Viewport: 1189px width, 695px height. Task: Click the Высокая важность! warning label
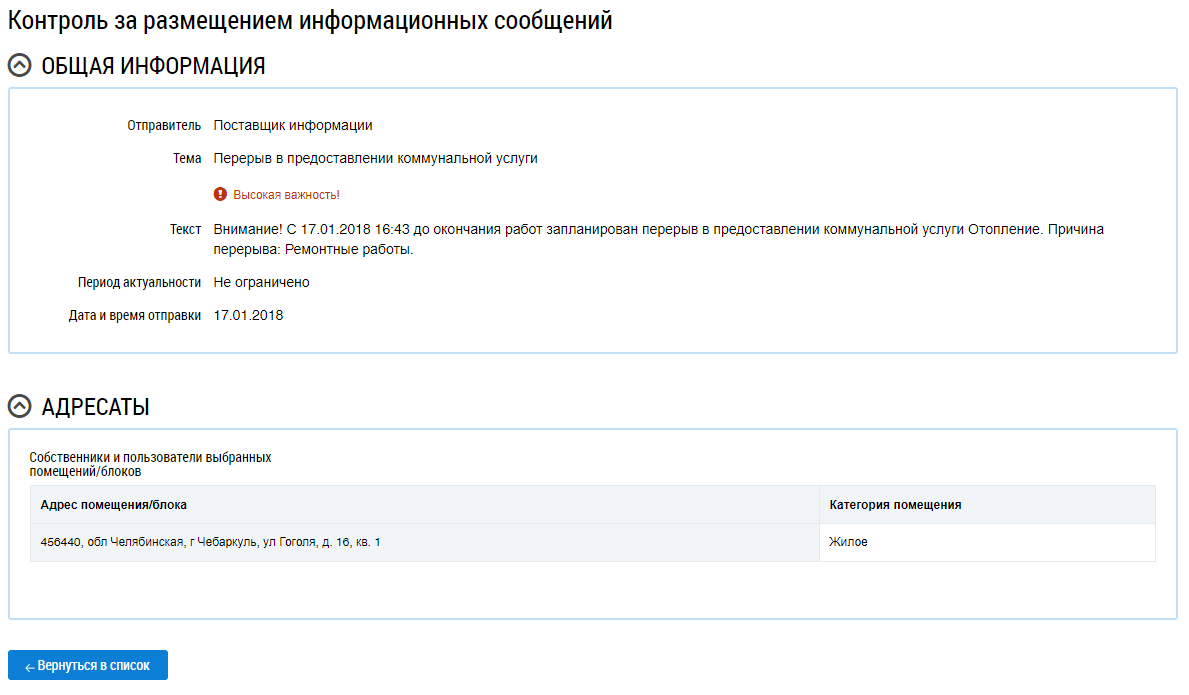click(x=286, y=195)
